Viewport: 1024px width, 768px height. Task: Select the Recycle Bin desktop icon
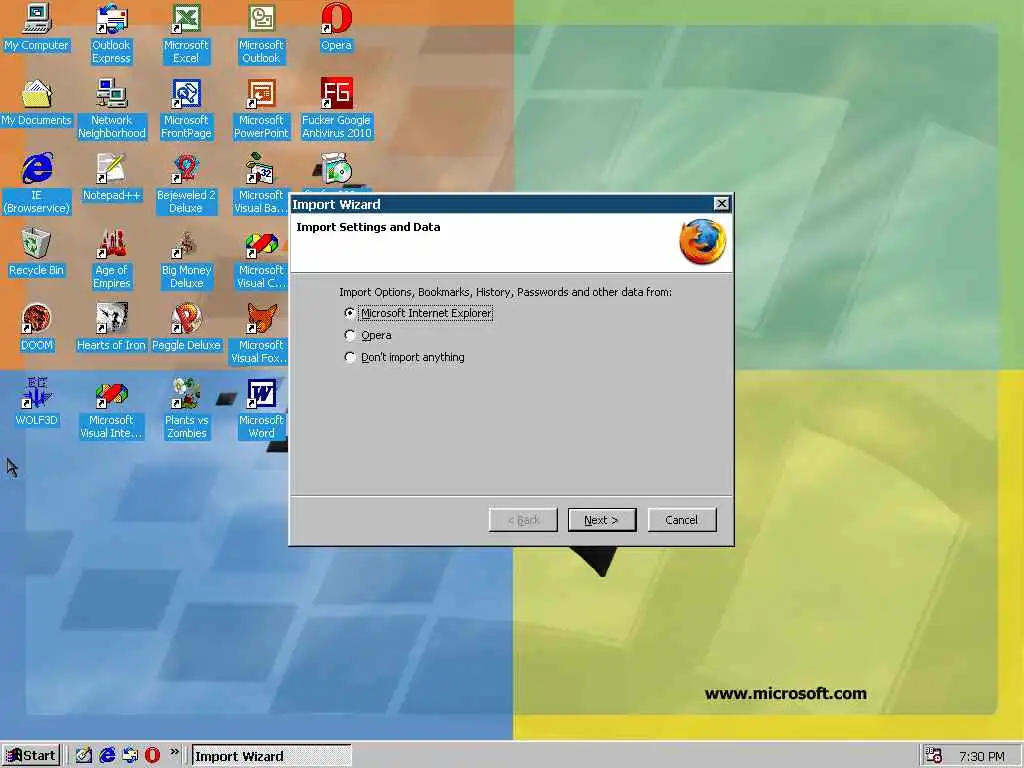pos(37,253)
